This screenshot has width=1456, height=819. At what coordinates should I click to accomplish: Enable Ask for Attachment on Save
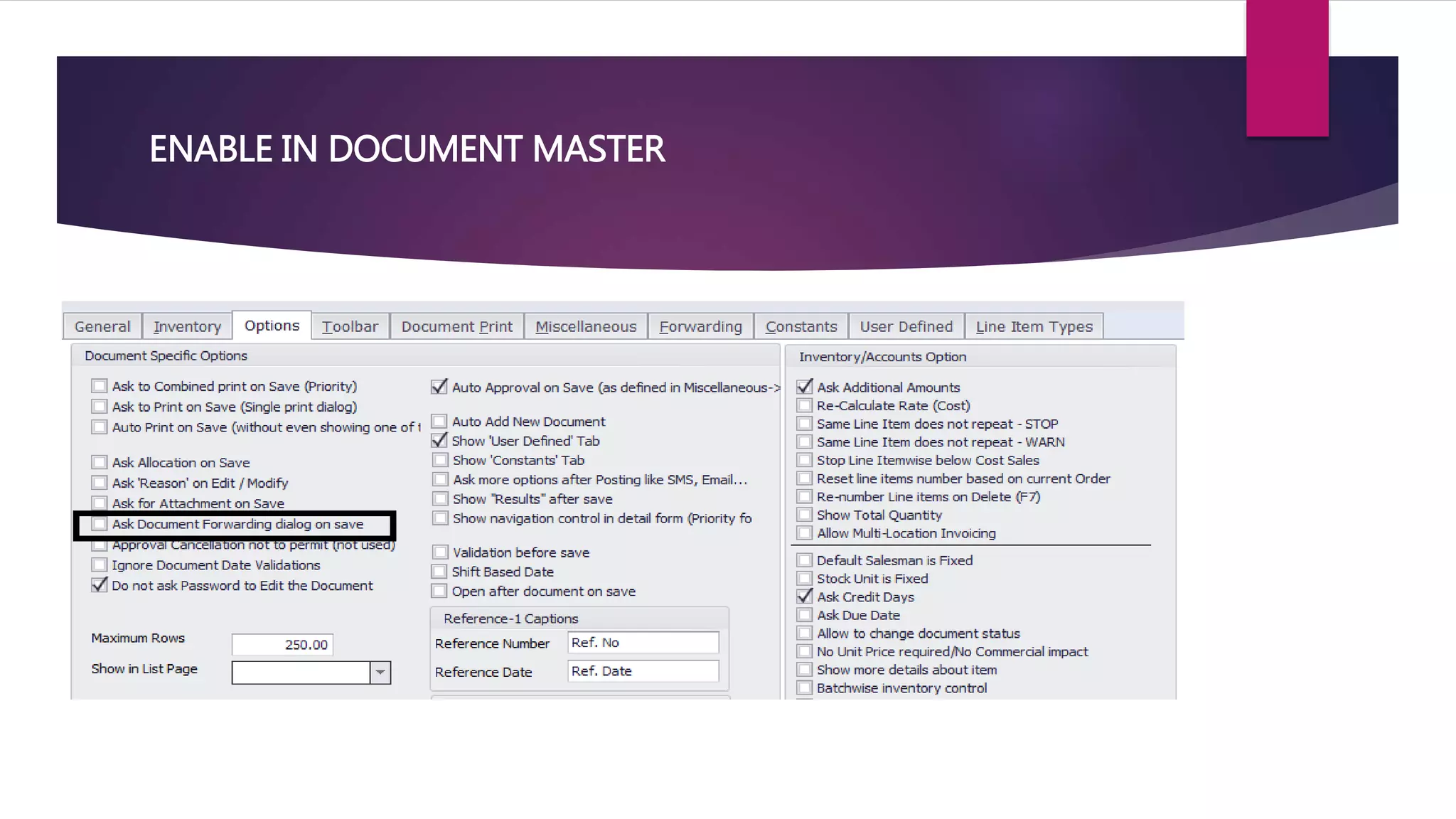tap(100, 503)
